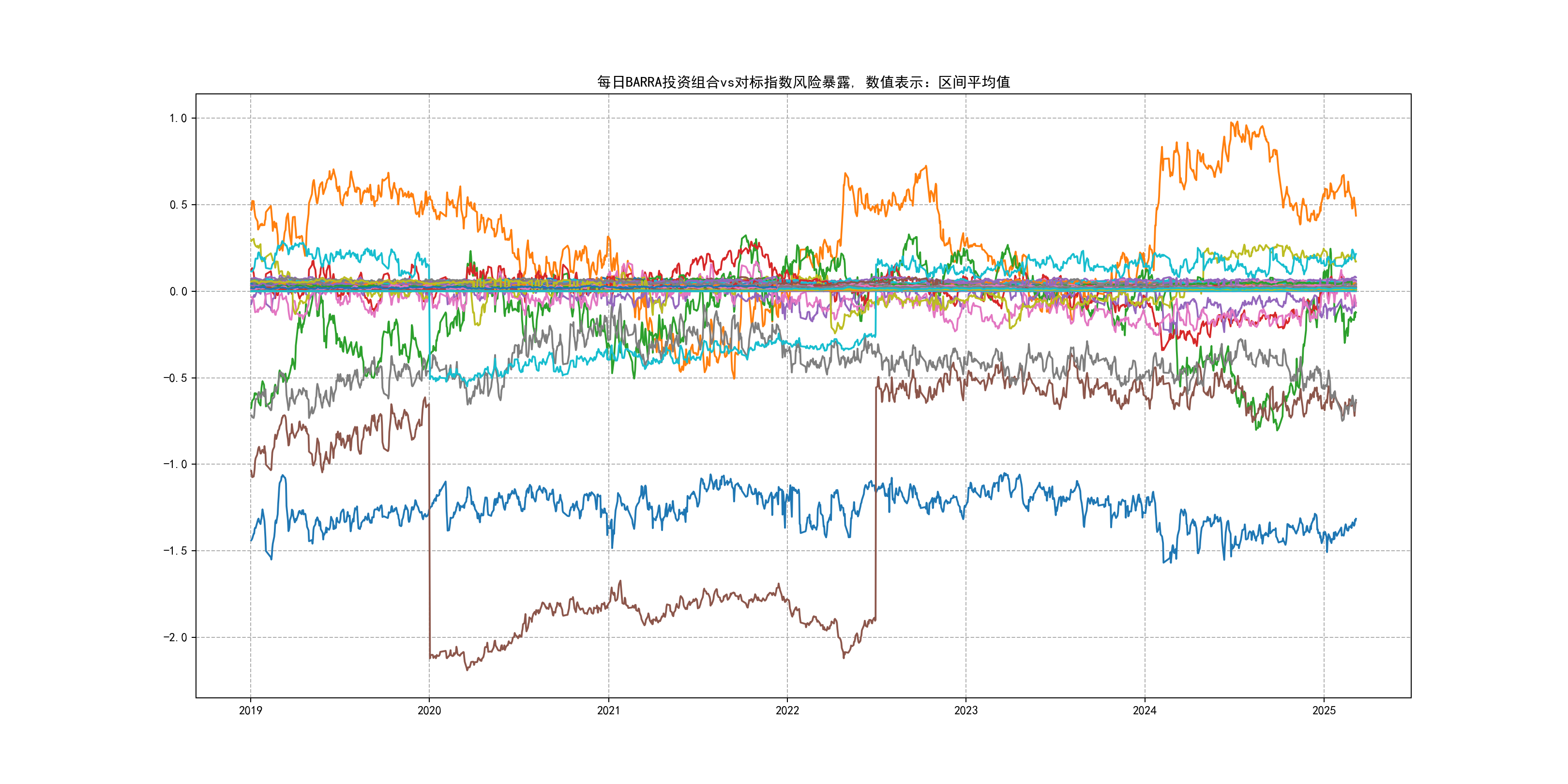Click the -1.5 y-axis tick label
This screenshot has height=784, width=1568.
175,551
